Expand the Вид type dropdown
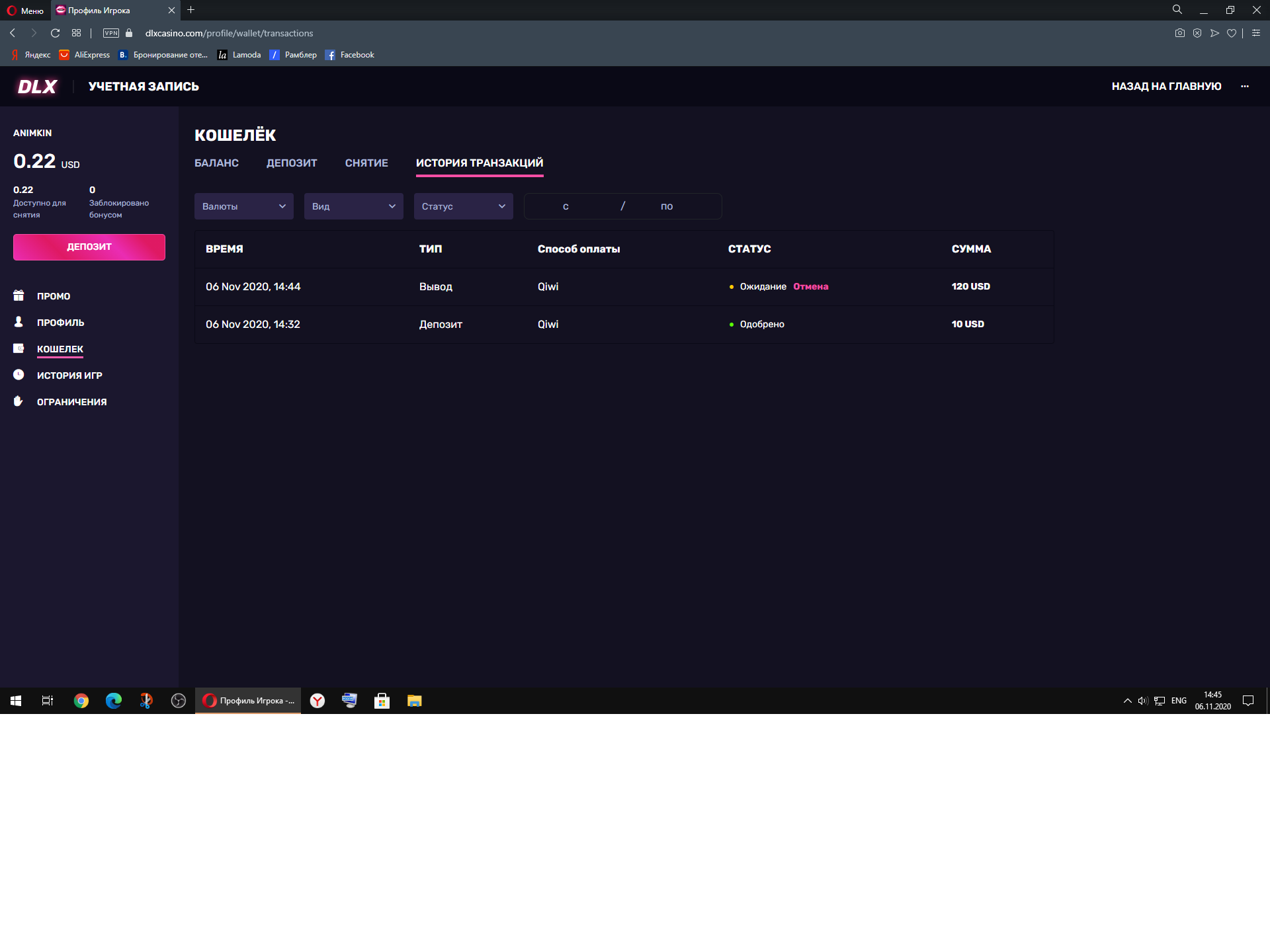This screenshot has height=952, width=1270. 353,206
